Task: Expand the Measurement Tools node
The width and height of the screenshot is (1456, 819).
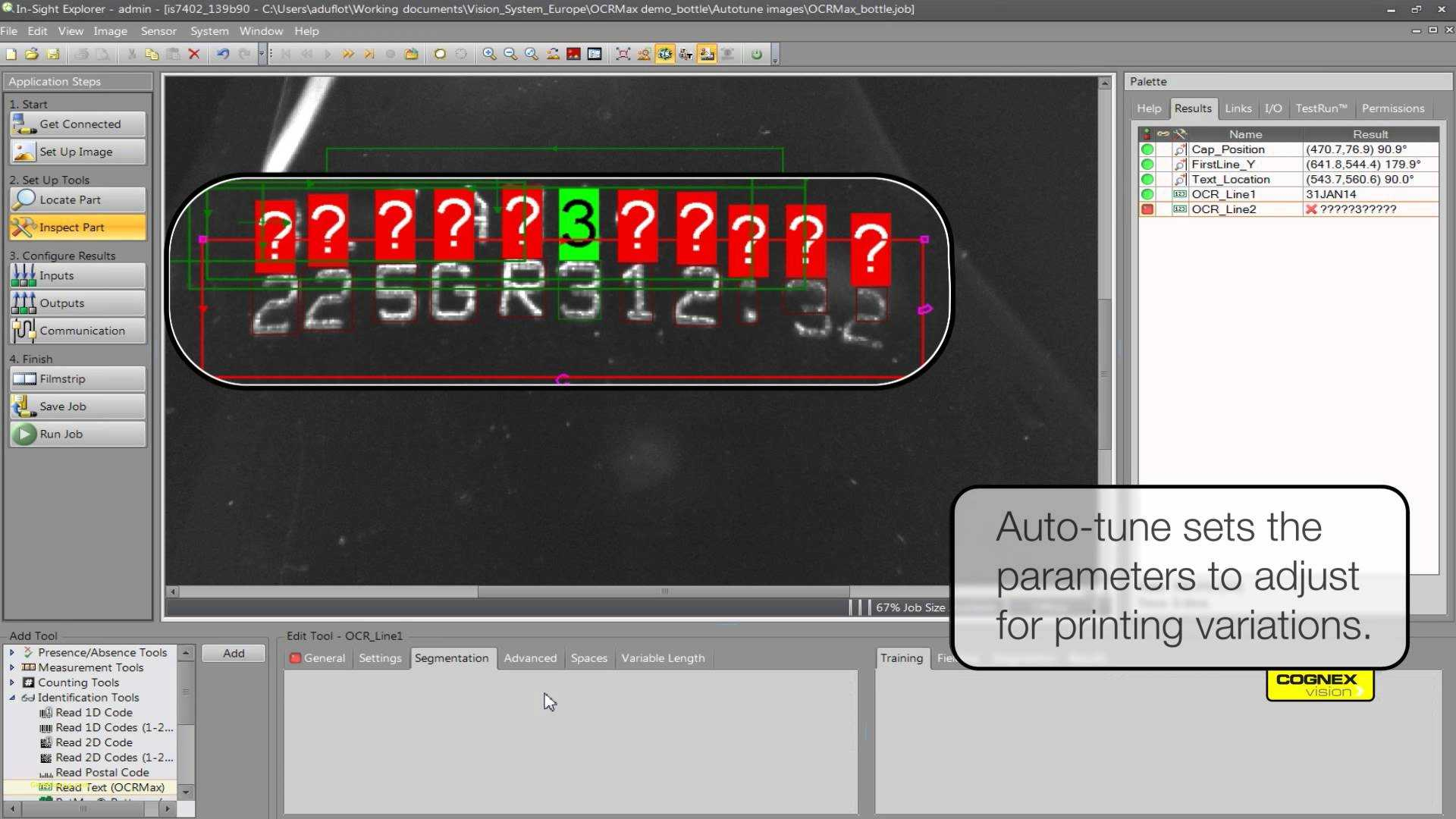Action: point(12,667)
